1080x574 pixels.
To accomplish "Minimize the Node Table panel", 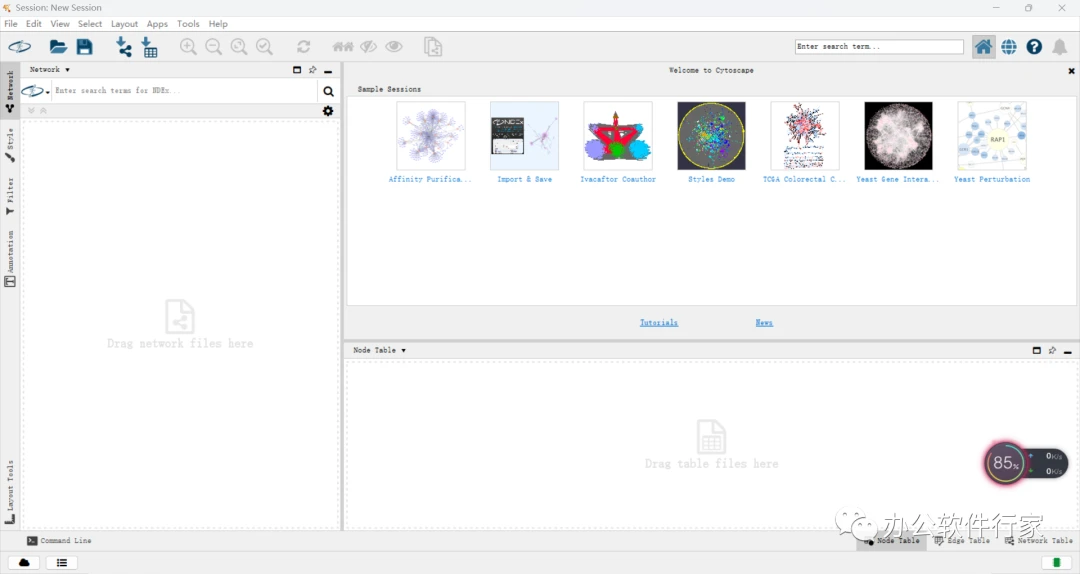I will (1068, 351).
